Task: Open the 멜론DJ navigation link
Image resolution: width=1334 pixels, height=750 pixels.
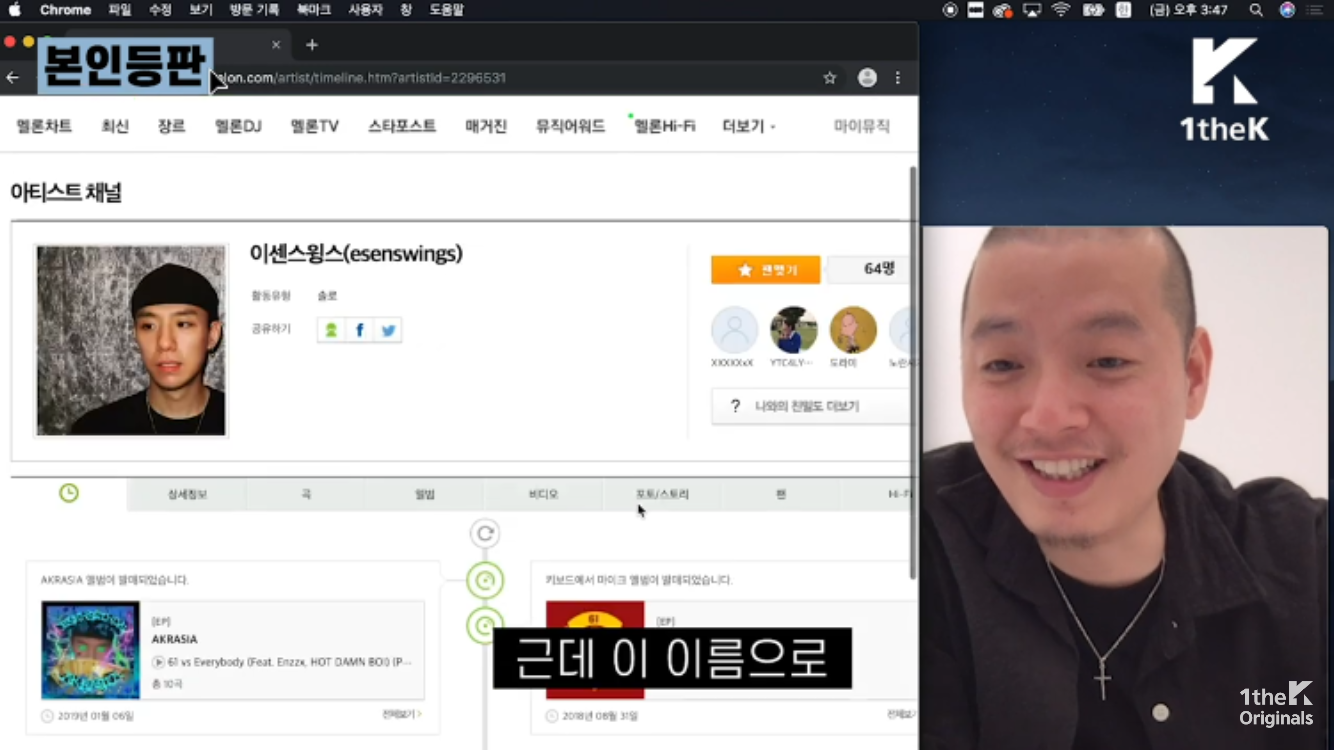Action: pyautogui.click(x=238, y=126)
